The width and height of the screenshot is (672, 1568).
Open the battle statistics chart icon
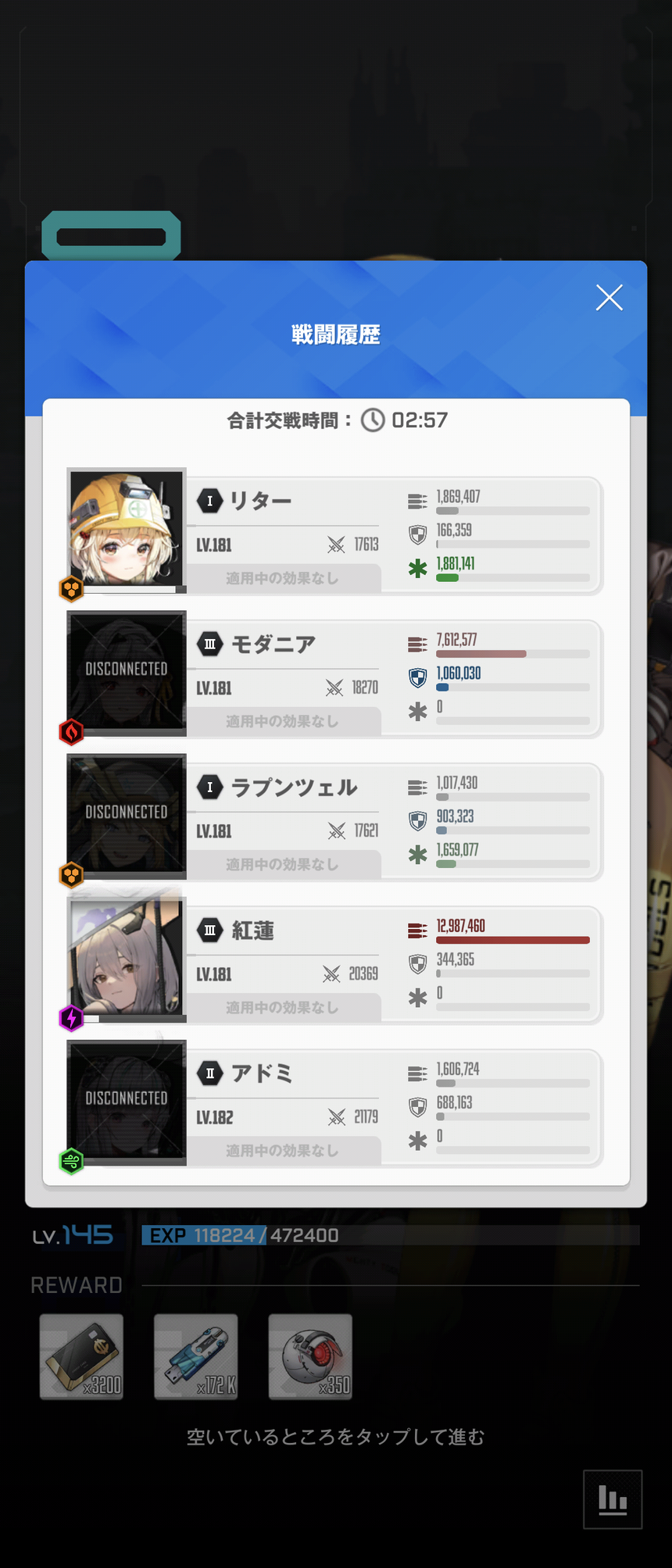pos(613,1499)
